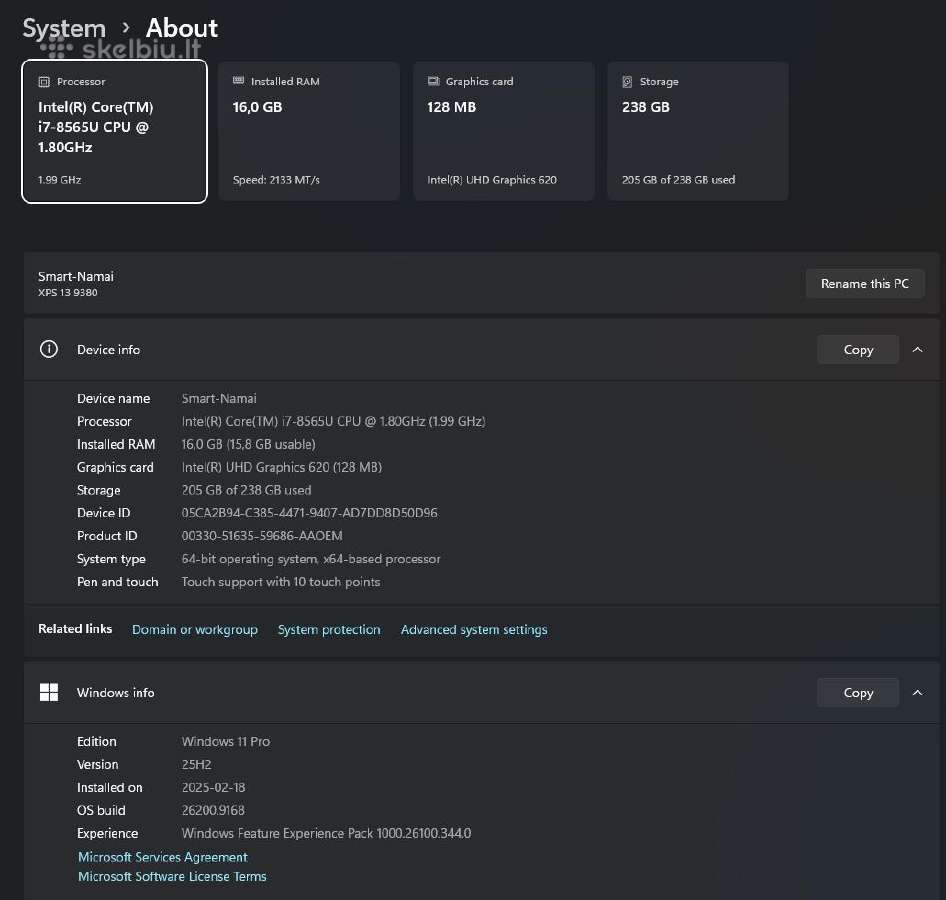Click Storage value 205 GB of 238 GB used in Device info
Image resolution: width=946 pixels, height=900 pixels.
[x=247, y=490]
